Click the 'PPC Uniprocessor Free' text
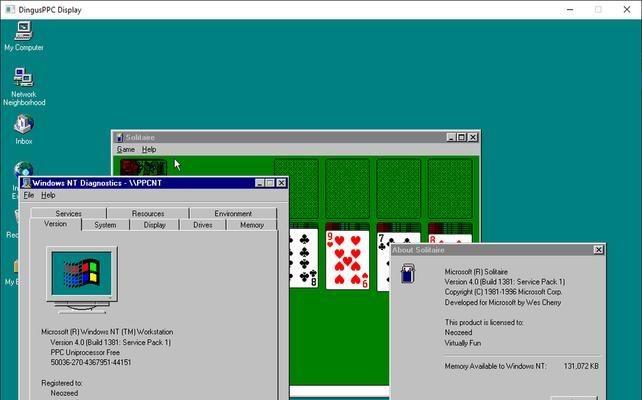 coord(85,353)
